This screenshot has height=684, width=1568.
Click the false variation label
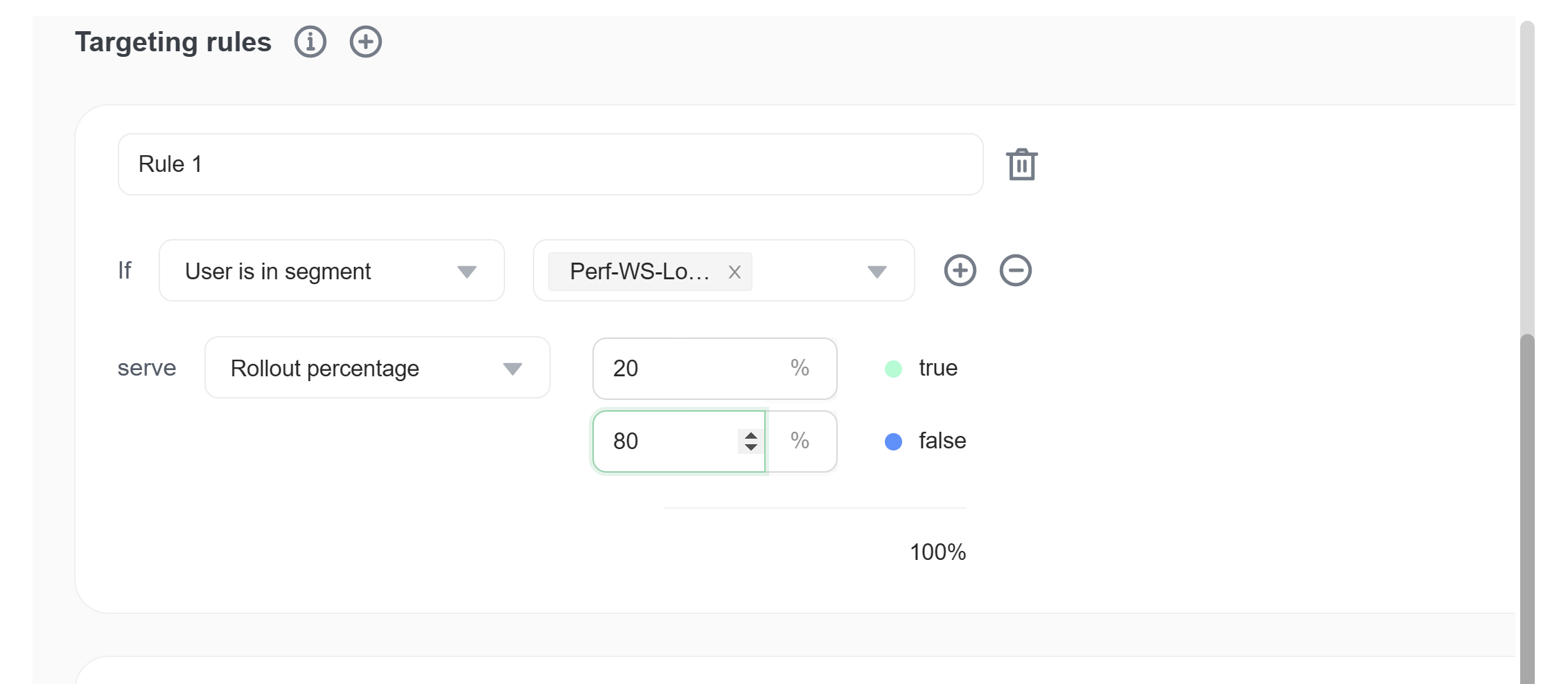coord(942,441)
